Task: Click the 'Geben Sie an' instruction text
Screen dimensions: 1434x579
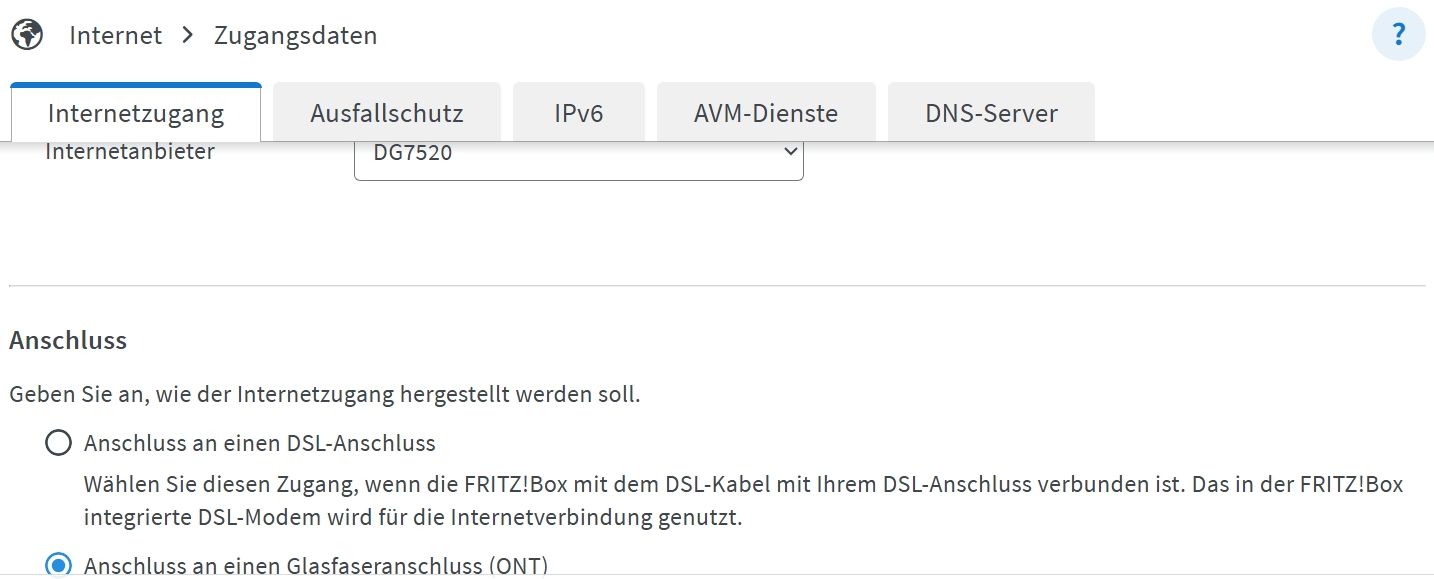Action: tap(325, 394)
